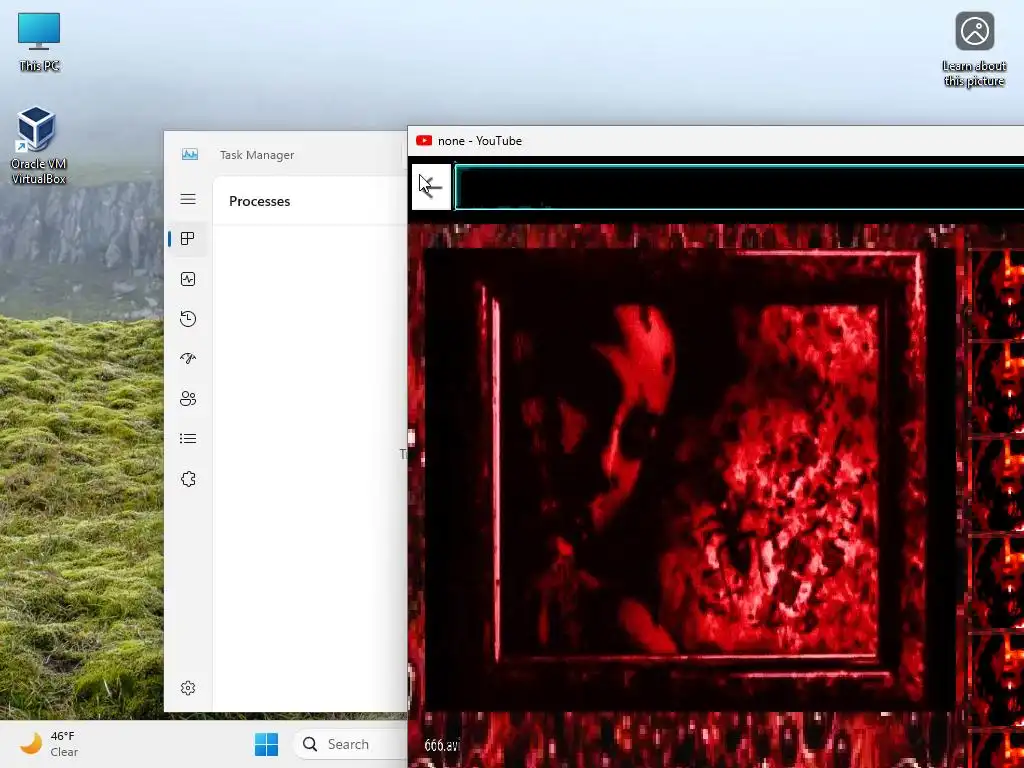This screenshot has width=1024, height=768.
Task: Select Users icon in Task Manager sidebar
Action: pyautogui.click(x=188, y=398)
